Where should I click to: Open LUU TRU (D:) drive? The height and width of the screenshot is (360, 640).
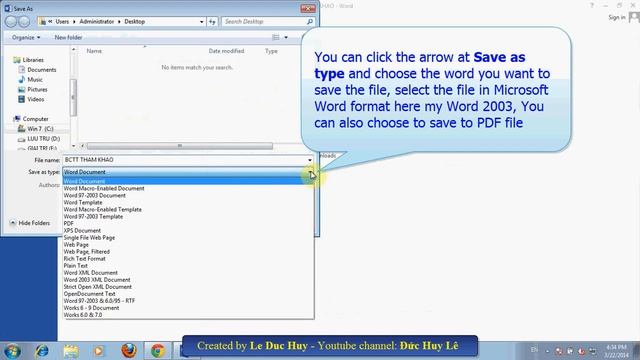point(43,139)
